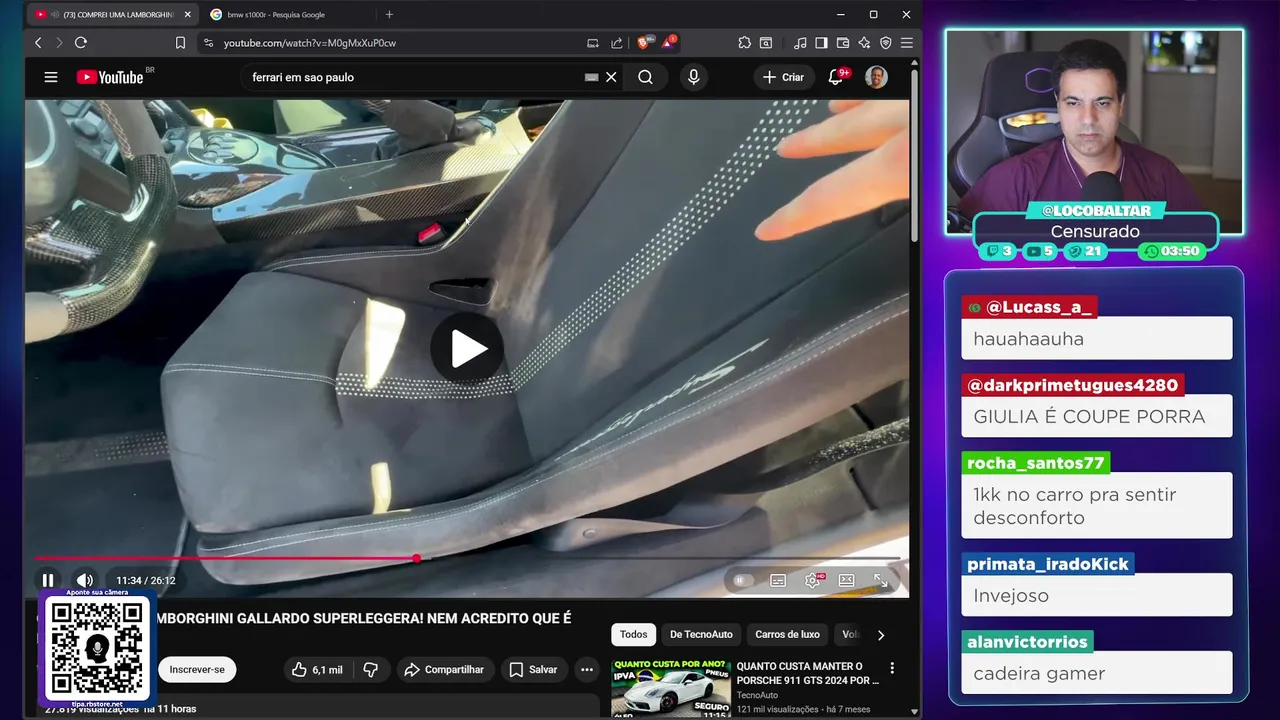Open more actions ellipsis under video
Viewport: 1280px width, 720px height.
[x=587, y=670]
